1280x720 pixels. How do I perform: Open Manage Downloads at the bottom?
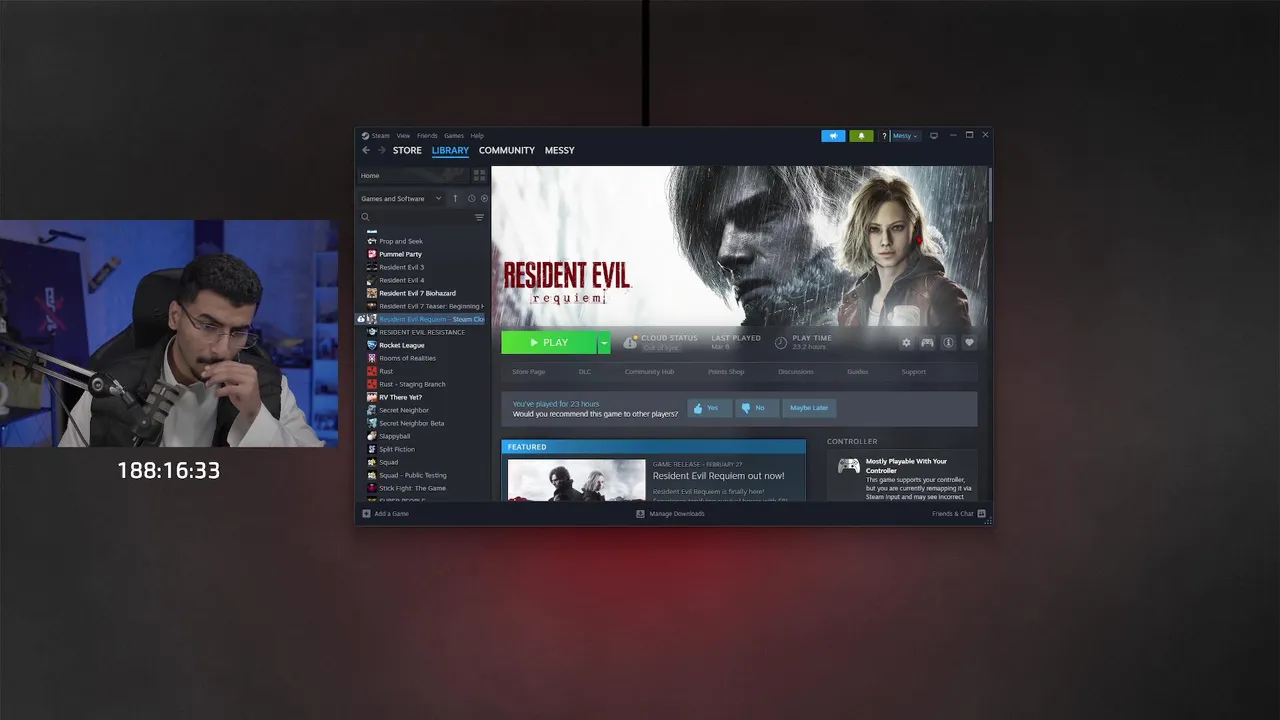[x=670, y=514]
